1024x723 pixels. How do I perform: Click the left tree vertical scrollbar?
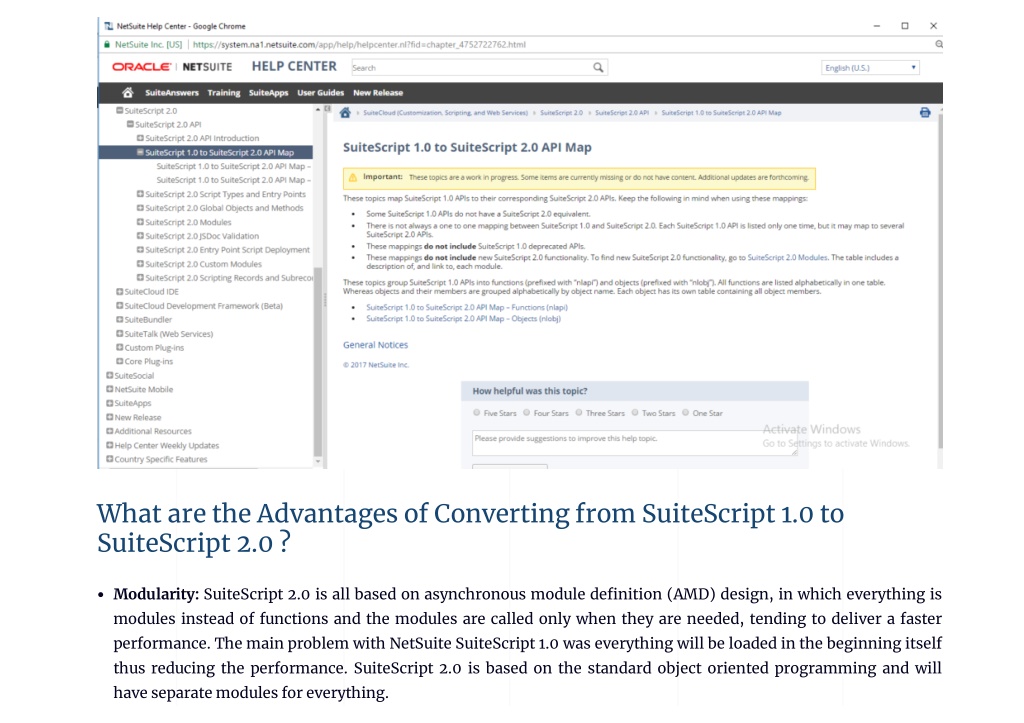318,362
